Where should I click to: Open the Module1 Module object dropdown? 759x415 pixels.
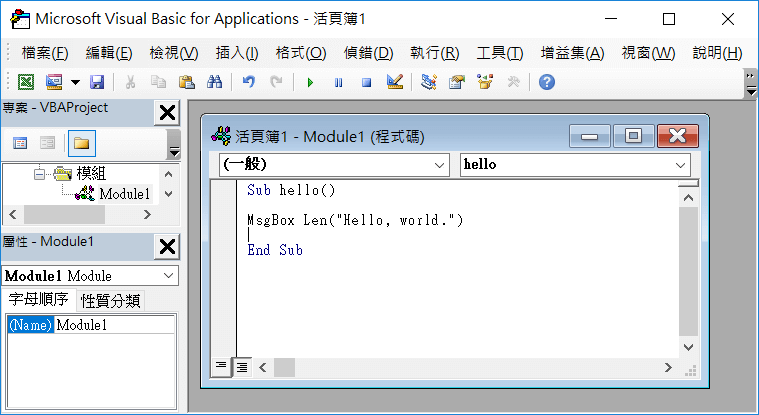point(168,276)
